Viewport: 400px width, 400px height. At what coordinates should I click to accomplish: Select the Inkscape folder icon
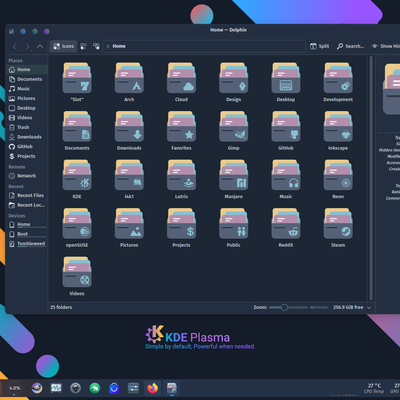tap(338, 127)
